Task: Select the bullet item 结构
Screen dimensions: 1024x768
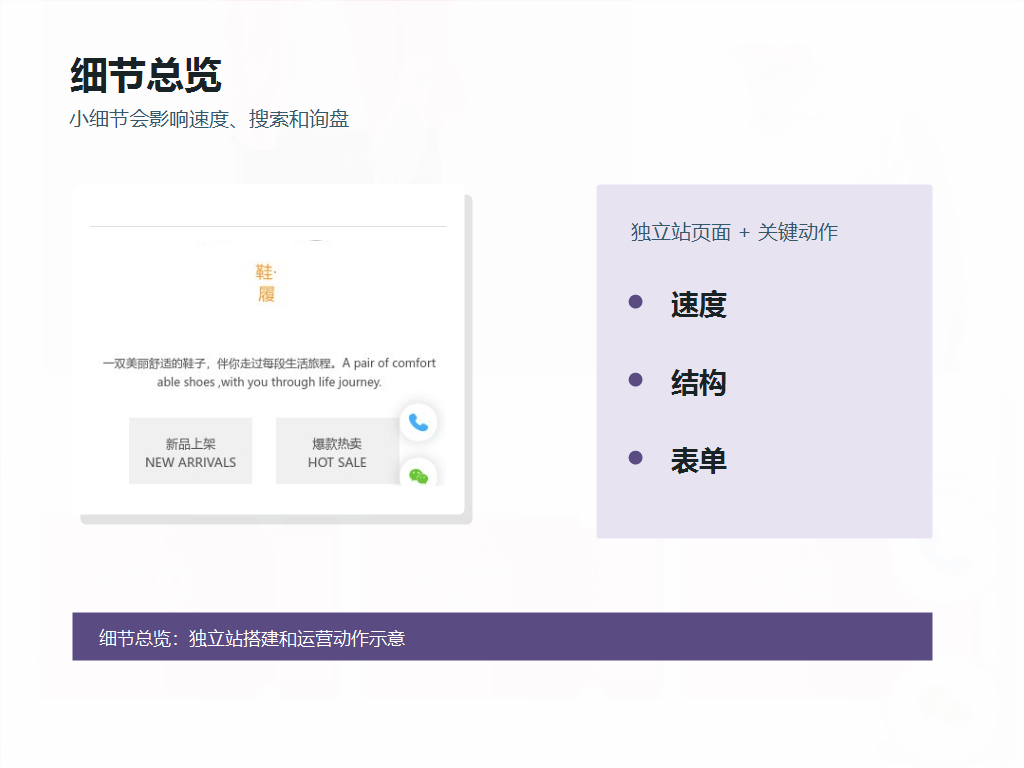Action: [x=699, y=383]
